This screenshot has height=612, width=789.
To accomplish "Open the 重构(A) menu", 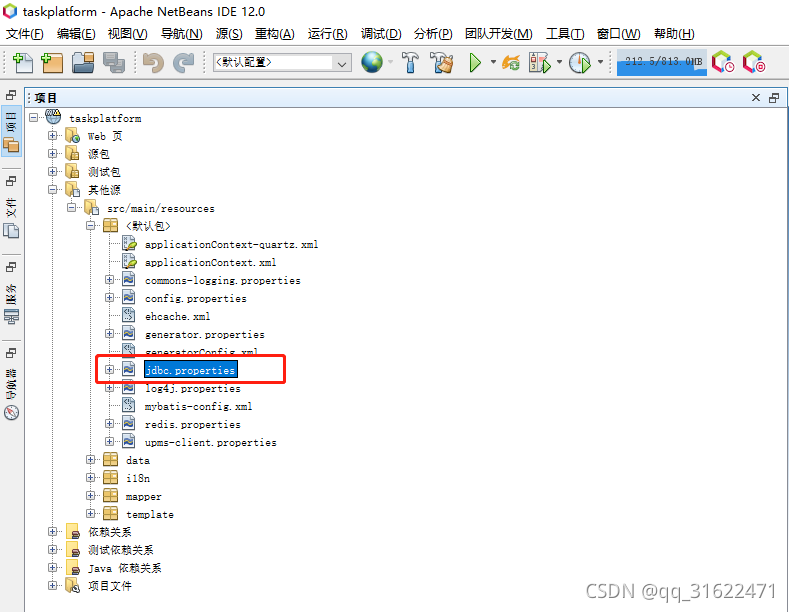I will pyautogui.click(x=275, y=34).
